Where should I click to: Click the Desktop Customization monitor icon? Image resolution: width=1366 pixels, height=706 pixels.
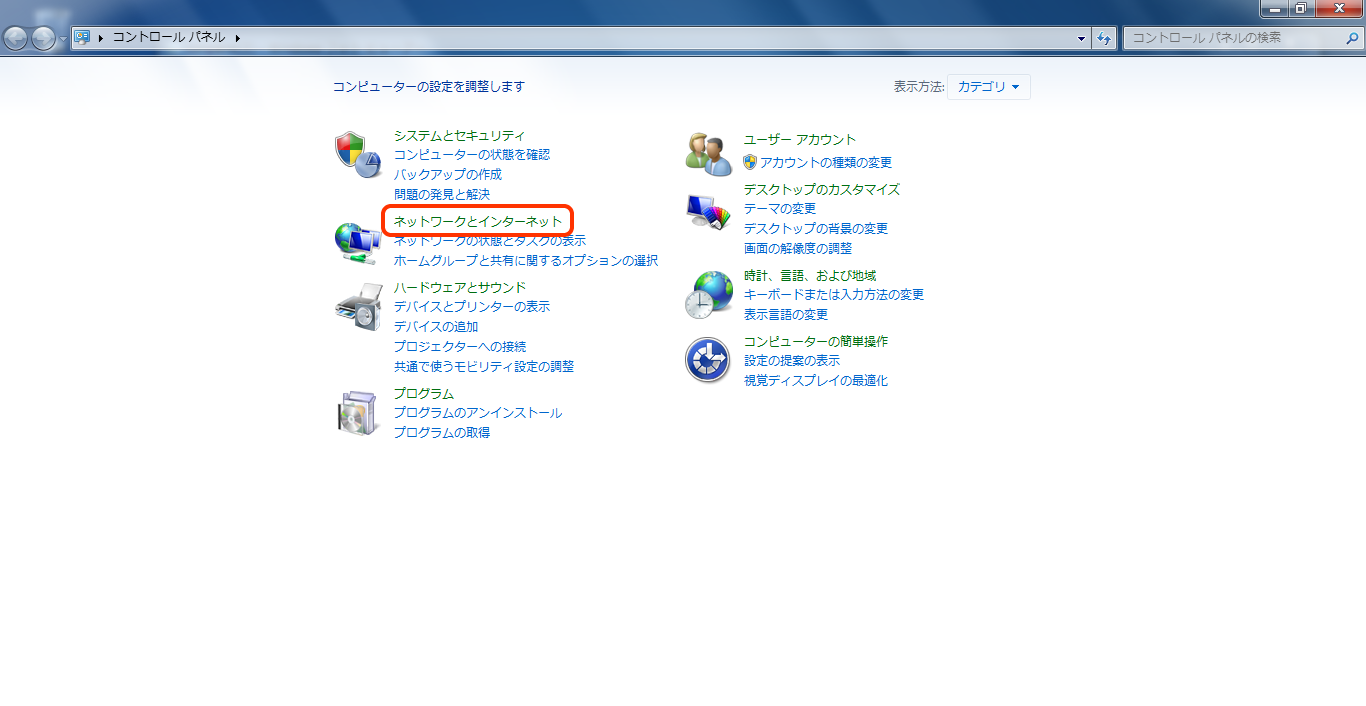(x=708, y=212)
